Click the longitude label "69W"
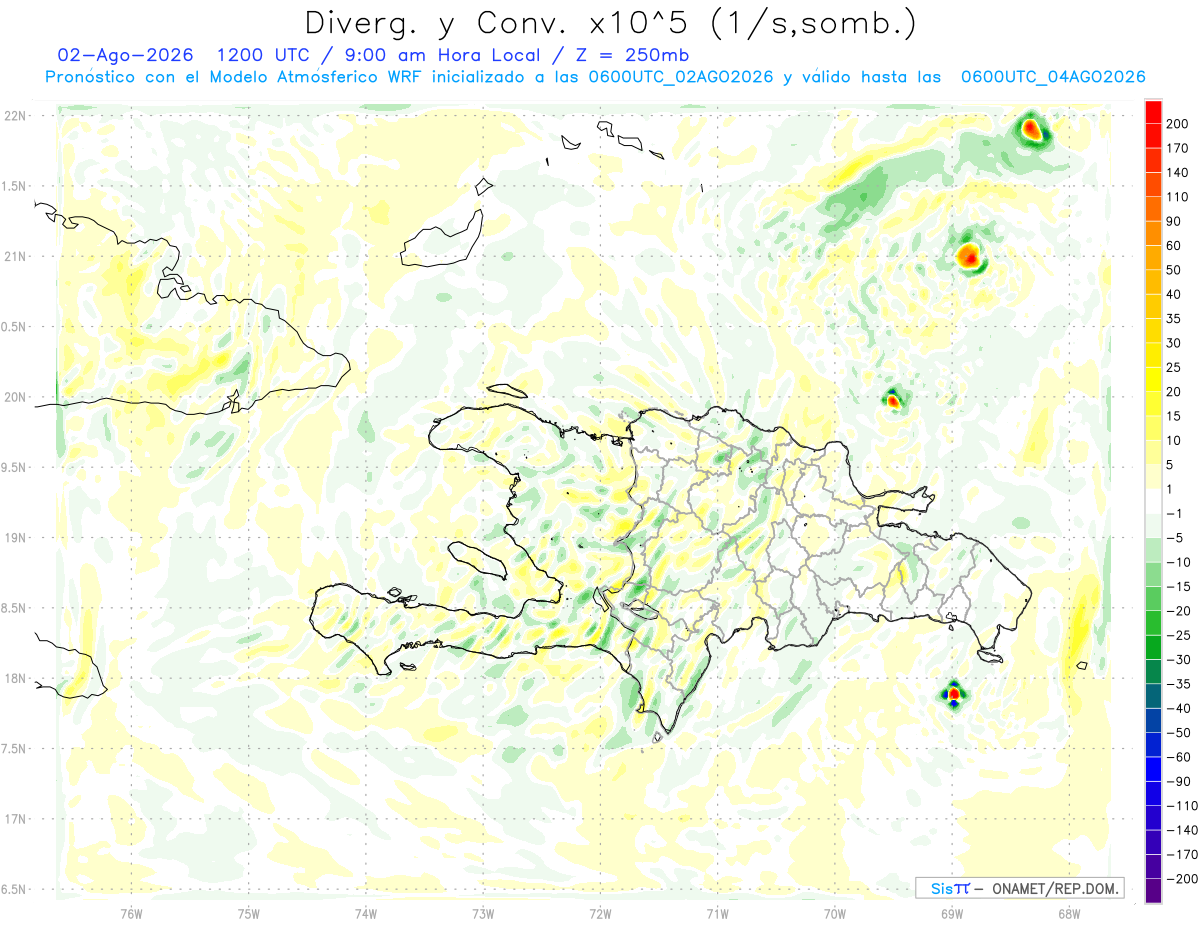Image resolution: width=1200 pixels, height=927 pixels. (952, 913)
